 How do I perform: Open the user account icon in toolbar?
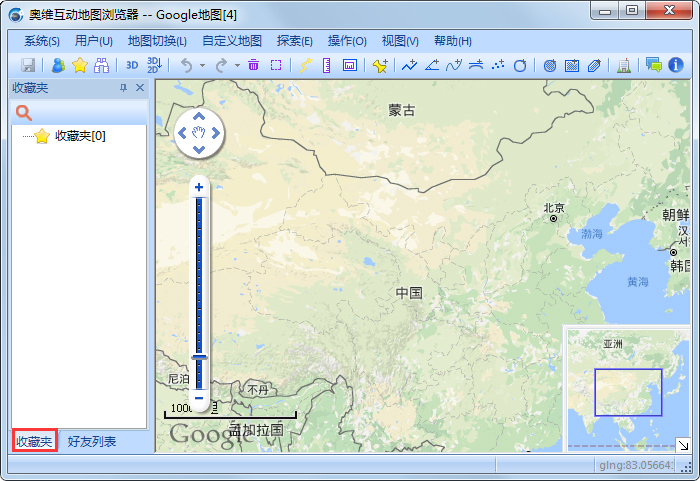point(58,65)
